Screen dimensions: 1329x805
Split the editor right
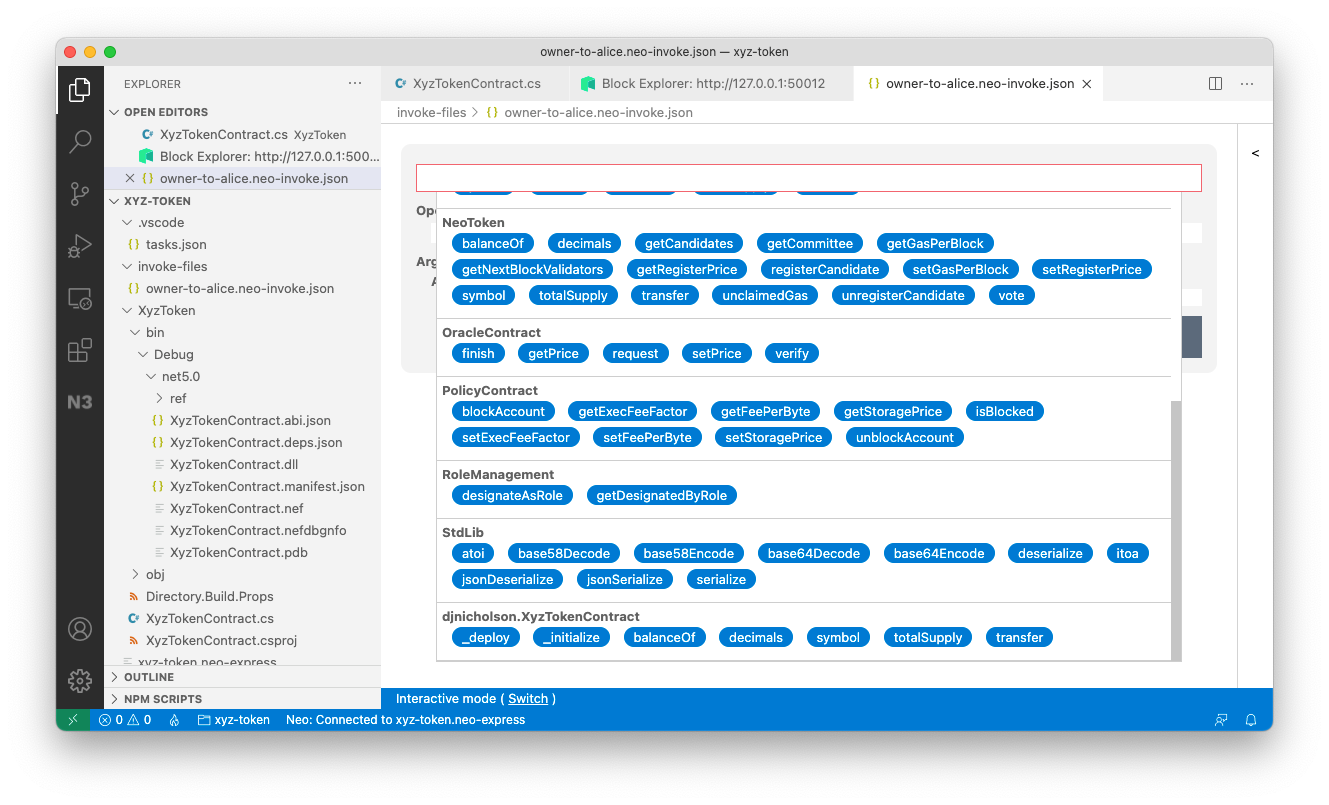(x=1216, y=84)
